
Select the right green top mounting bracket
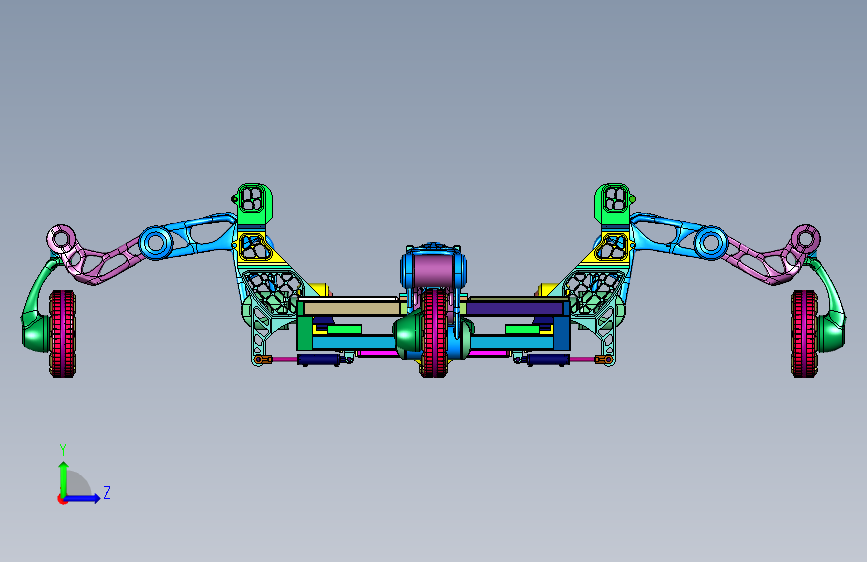(x=613, y=204)
